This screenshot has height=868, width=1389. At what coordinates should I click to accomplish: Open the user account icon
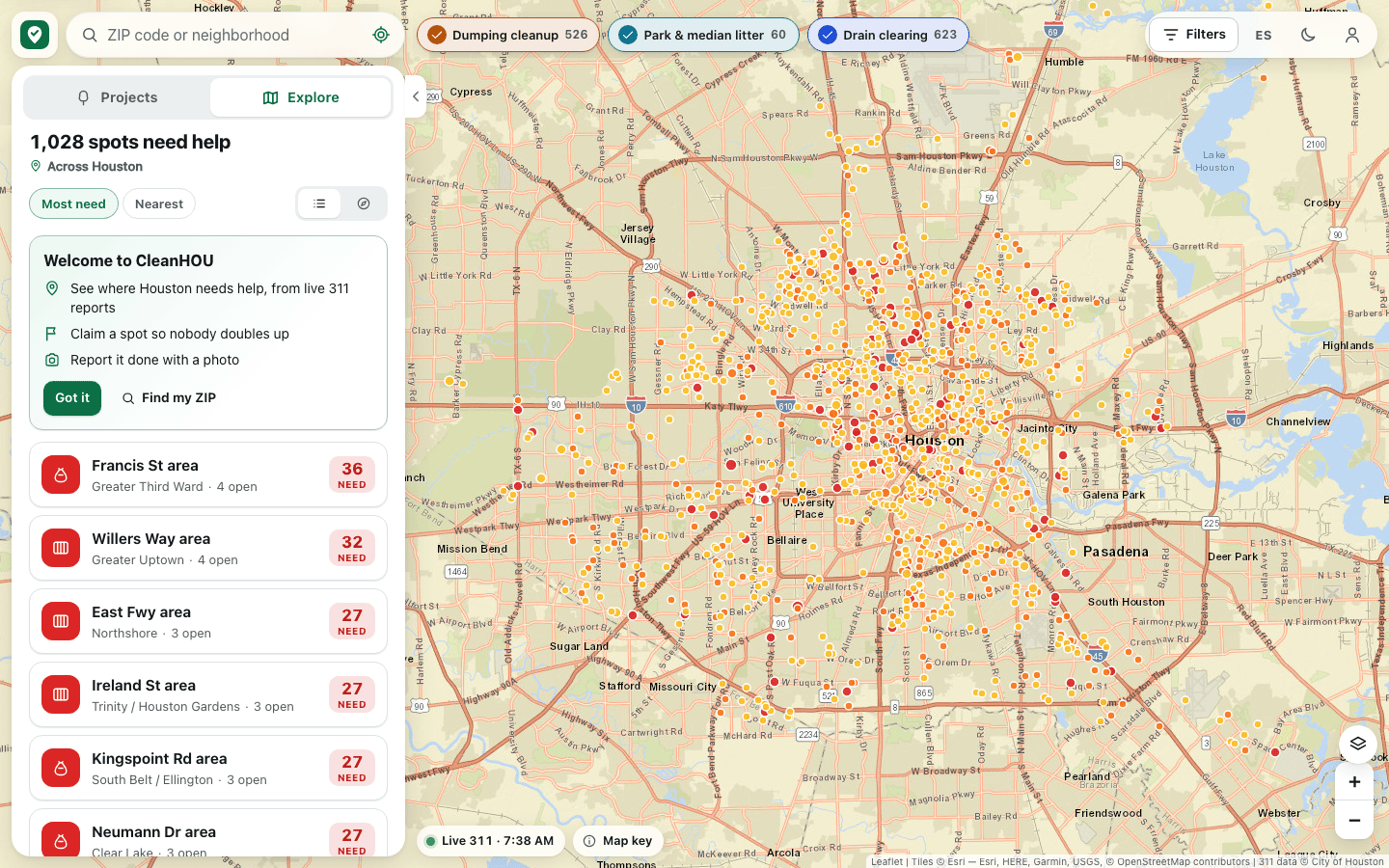click(x=1352, y=35)
